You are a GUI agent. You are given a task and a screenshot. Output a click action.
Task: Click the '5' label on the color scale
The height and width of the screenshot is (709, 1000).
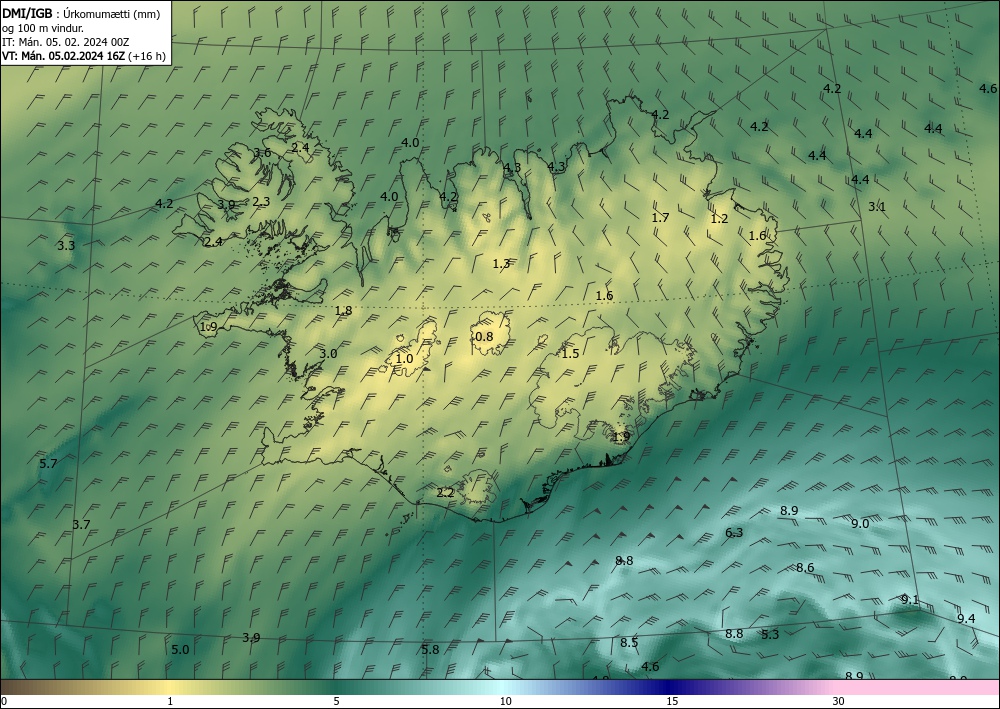tap(336, 702)
